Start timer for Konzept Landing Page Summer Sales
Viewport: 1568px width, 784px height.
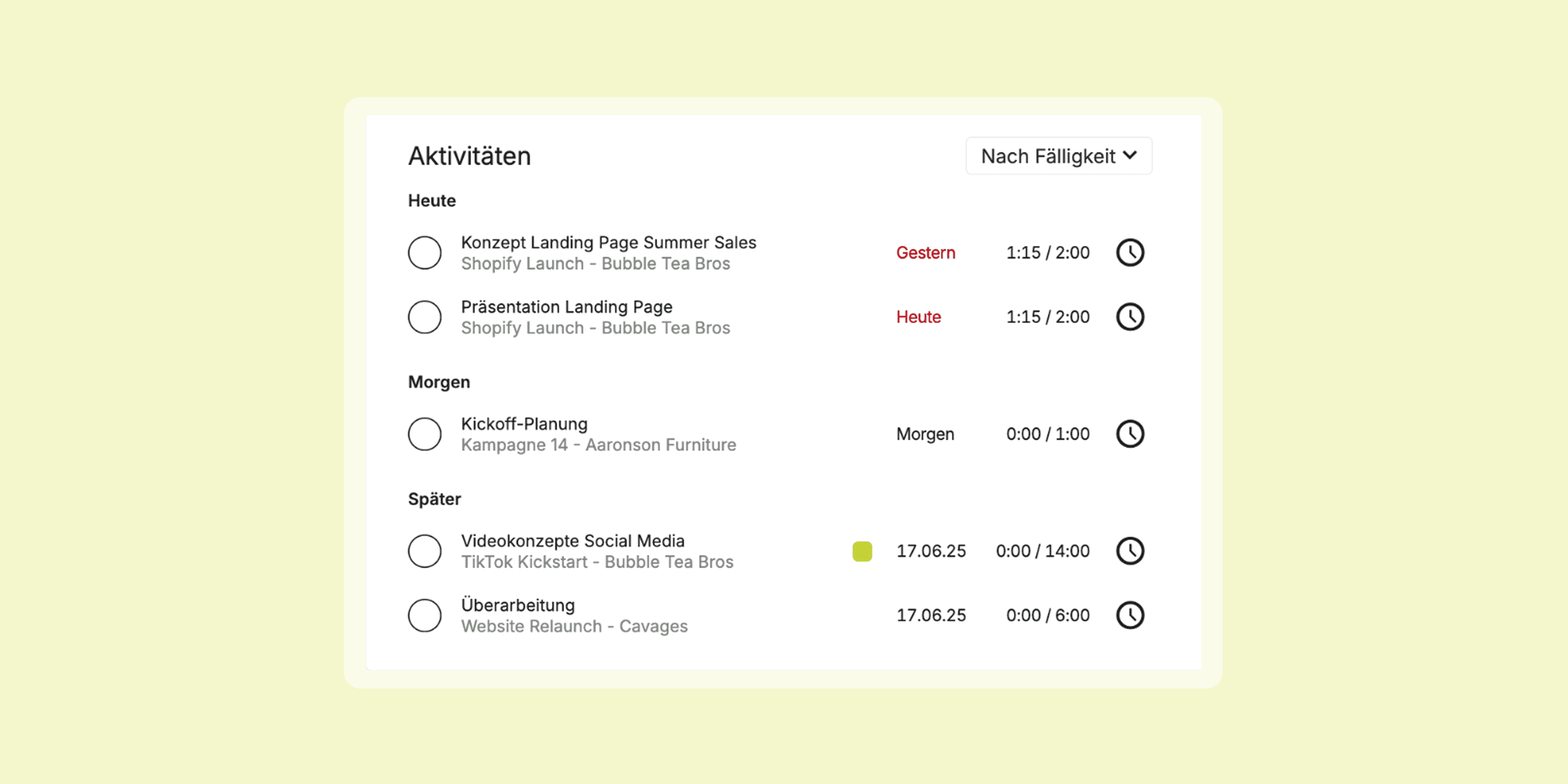[x=1130, y=253]
